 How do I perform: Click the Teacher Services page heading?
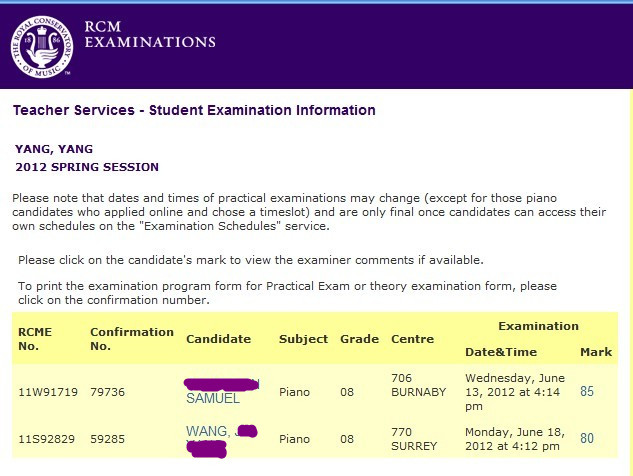point(194,110)
